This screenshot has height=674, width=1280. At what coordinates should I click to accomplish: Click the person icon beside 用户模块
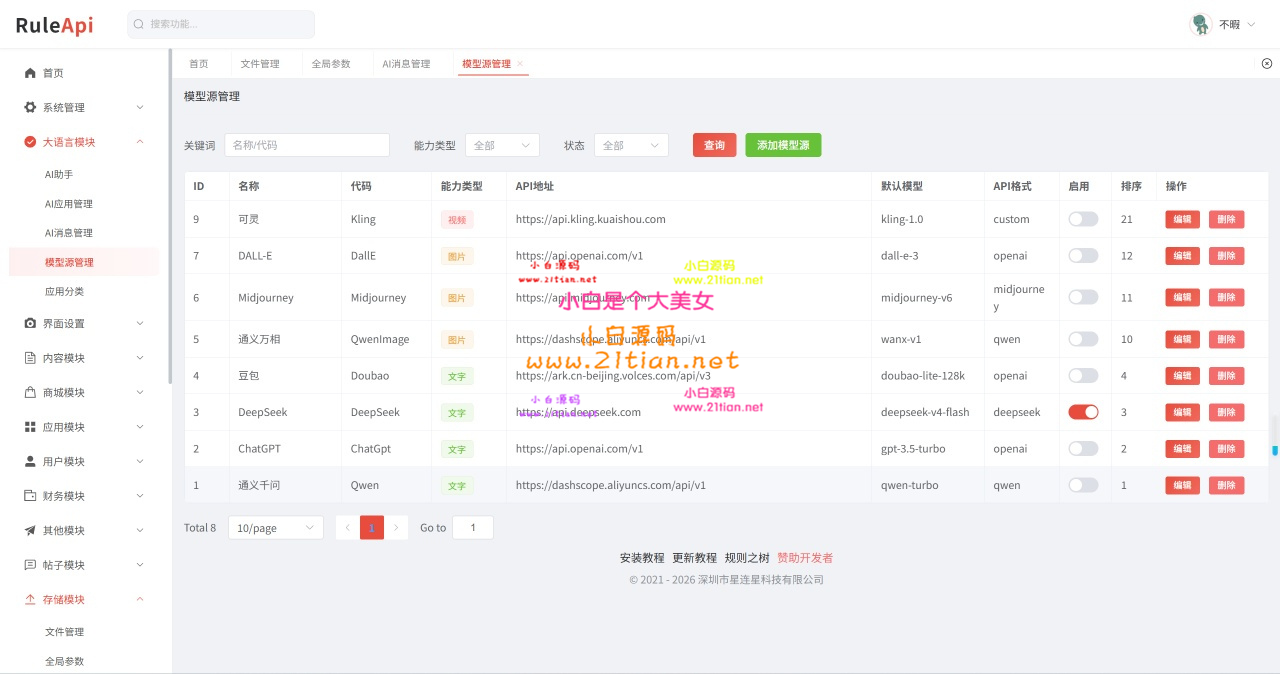tap(30, 461)
